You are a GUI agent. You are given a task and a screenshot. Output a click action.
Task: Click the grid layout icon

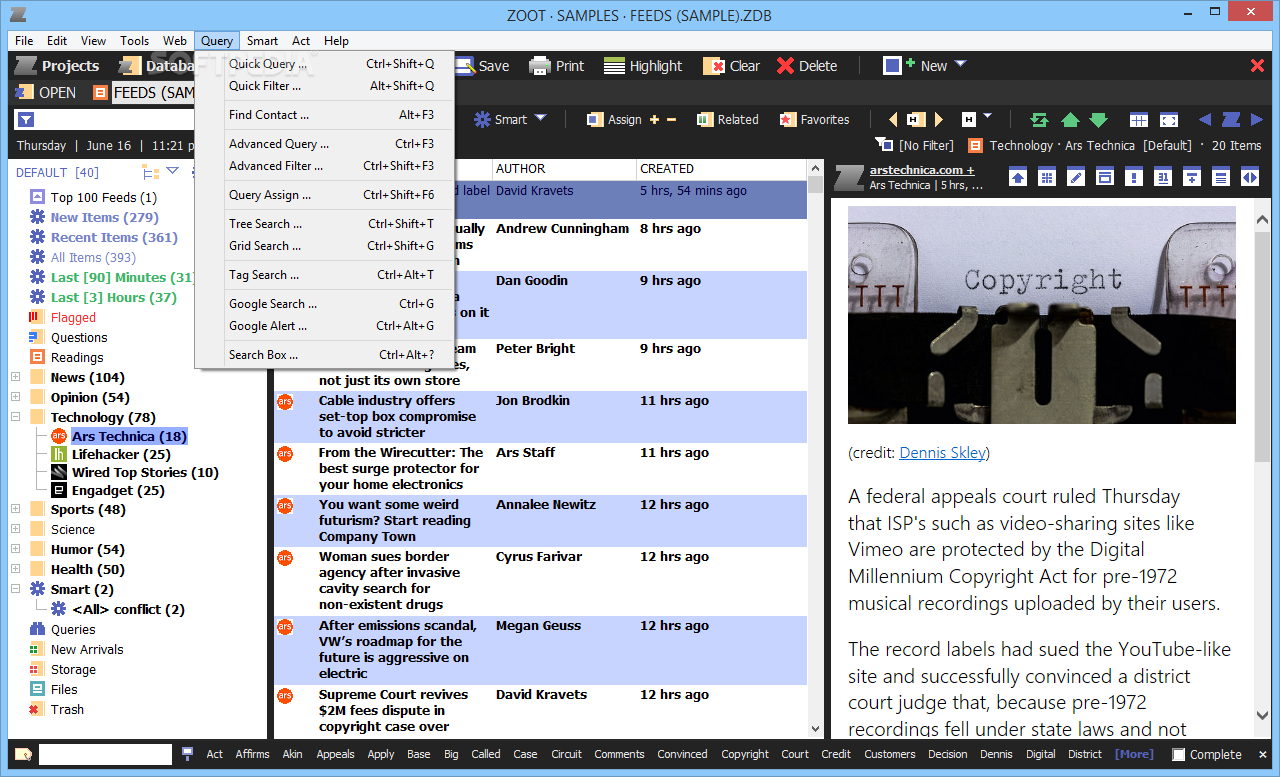click(1139, 120)
